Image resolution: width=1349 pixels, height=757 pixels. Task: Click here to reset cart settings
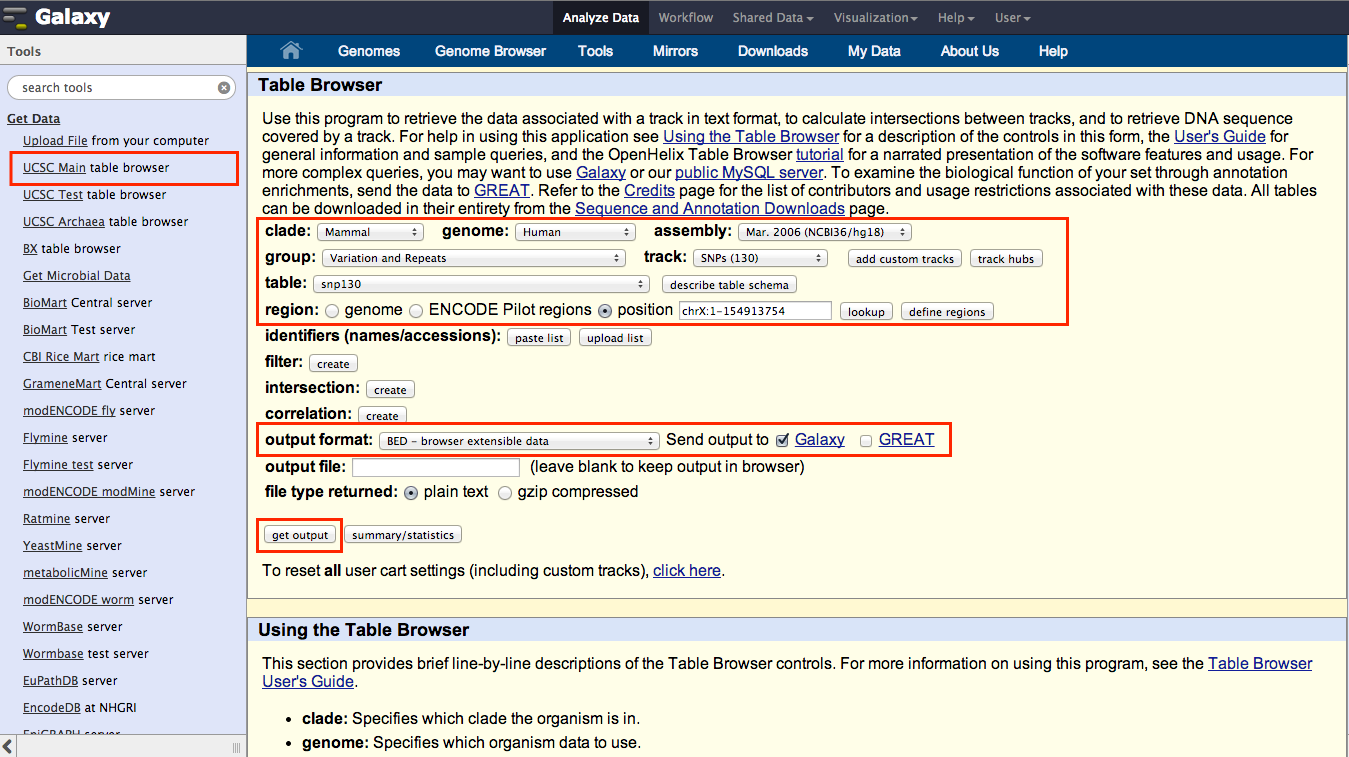tap(687, 571)
